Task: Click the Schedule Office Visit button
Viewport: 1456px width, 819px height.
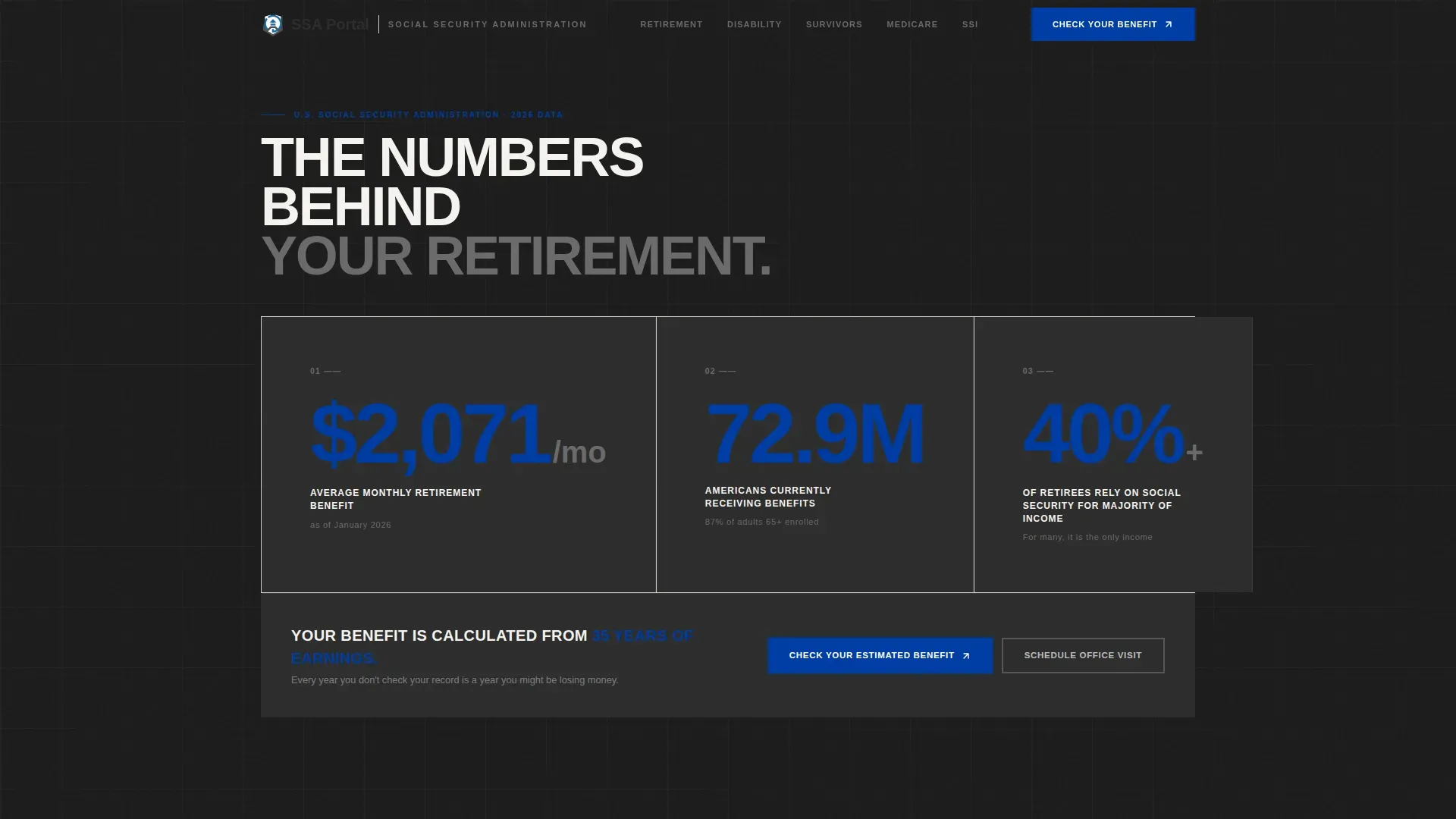Action: pyautogui.click(x=1083, y=655)
